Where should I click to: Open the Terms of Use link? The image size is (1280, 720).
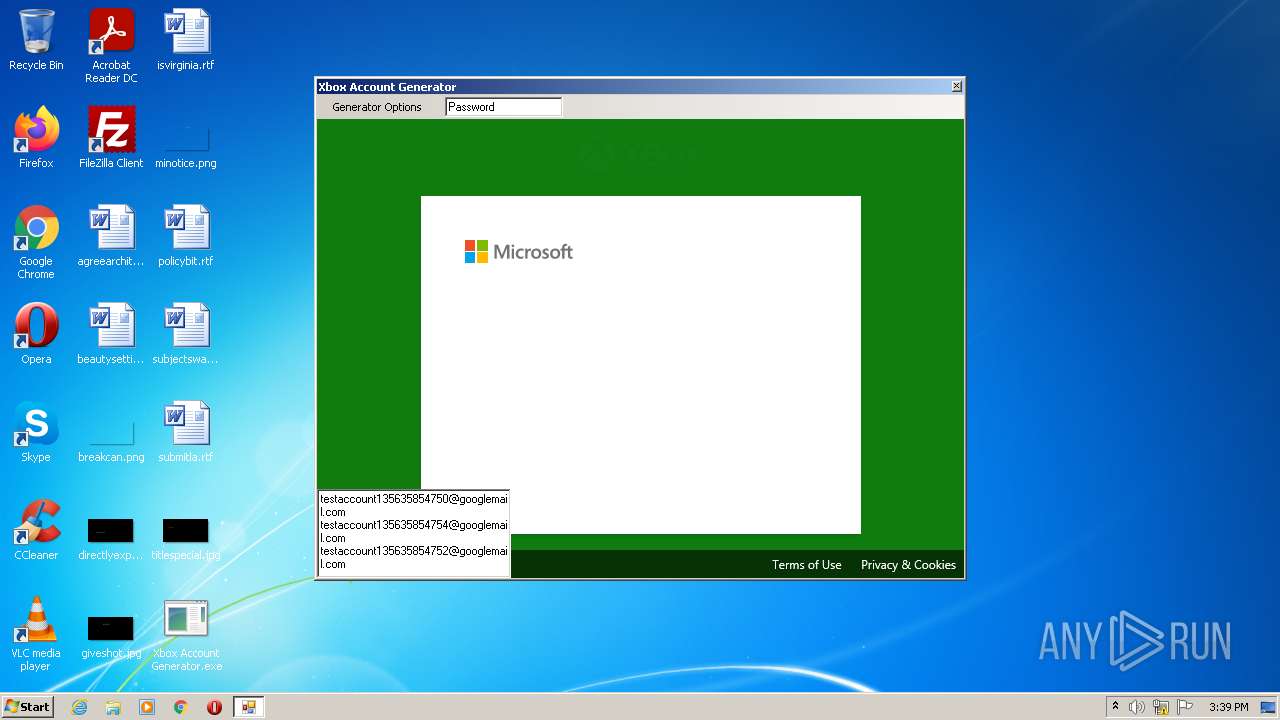[x=806, y=565]
